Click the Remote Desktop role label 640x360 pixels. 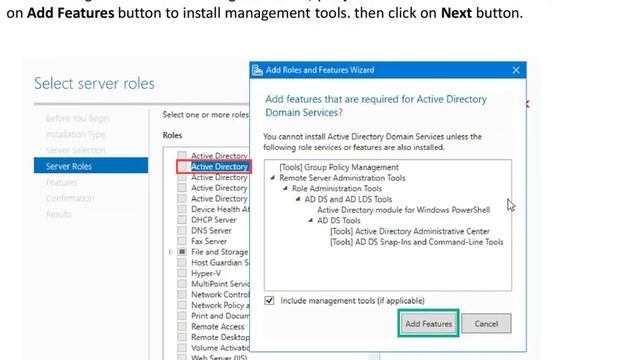point(220,337)
